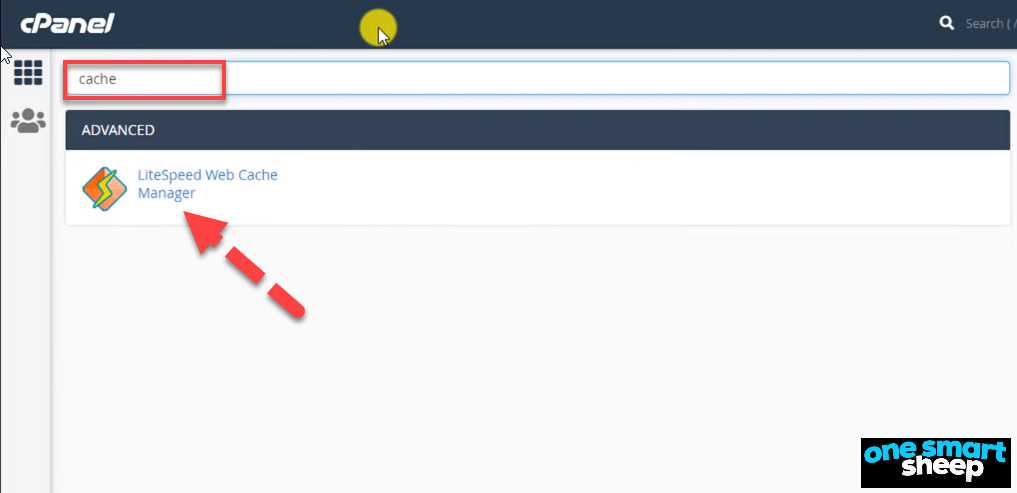Click the red highlight box around "cache"
This screenshot has height=493, width=1017.
pyautogui.click(x=145, y=80)
